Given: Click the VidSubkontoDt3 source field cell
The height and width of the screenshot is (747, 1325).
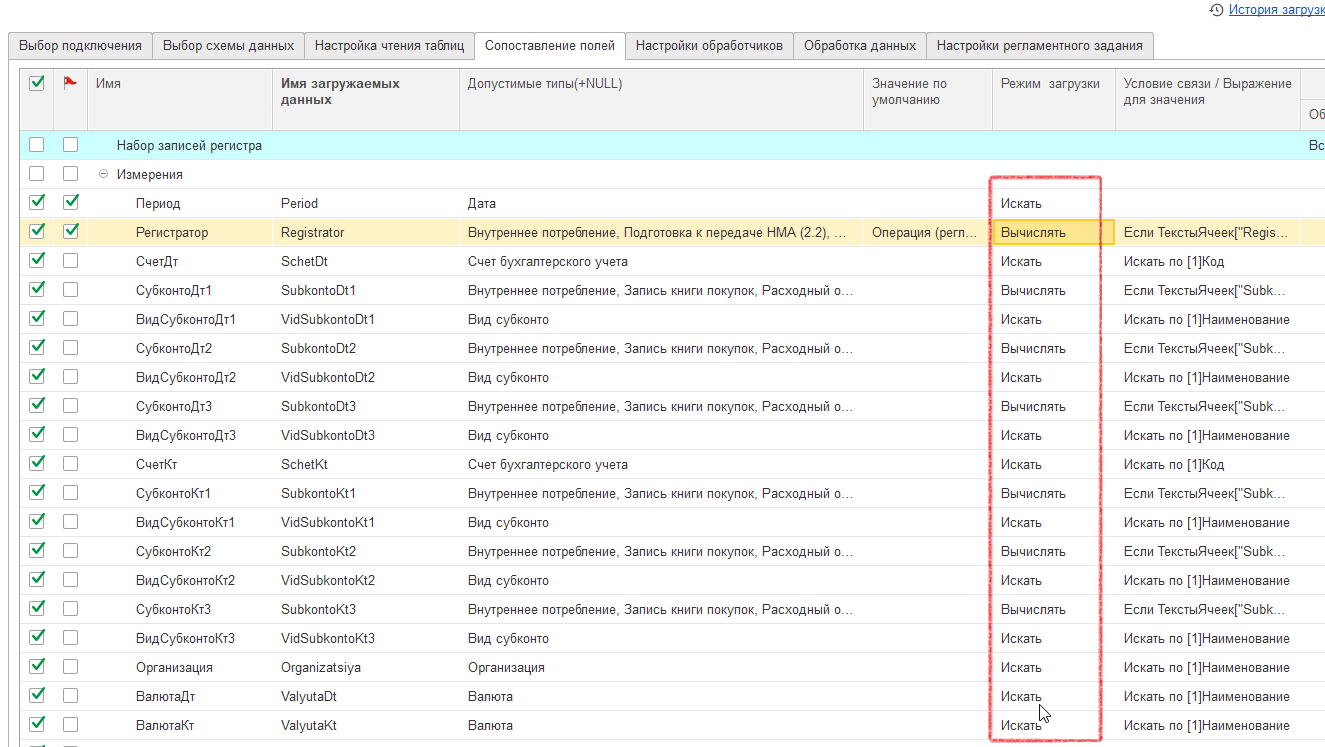Looking at the screenshot, I should click(x=366, y=435).
